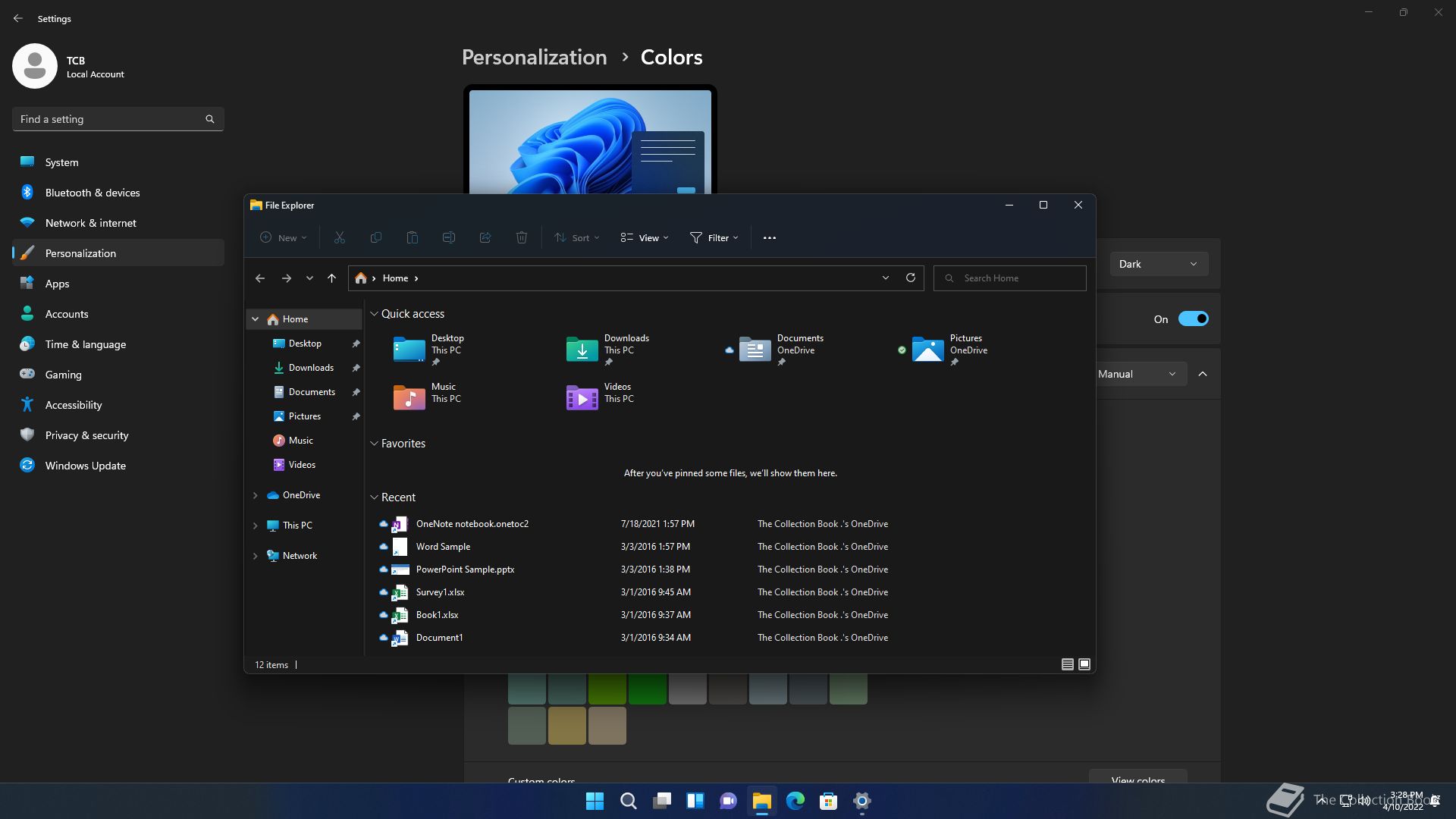Screen dimensions: 1456x819
Task: Click the Copy icon in File Explorer toolbar
Action: [x=375, y=237]
